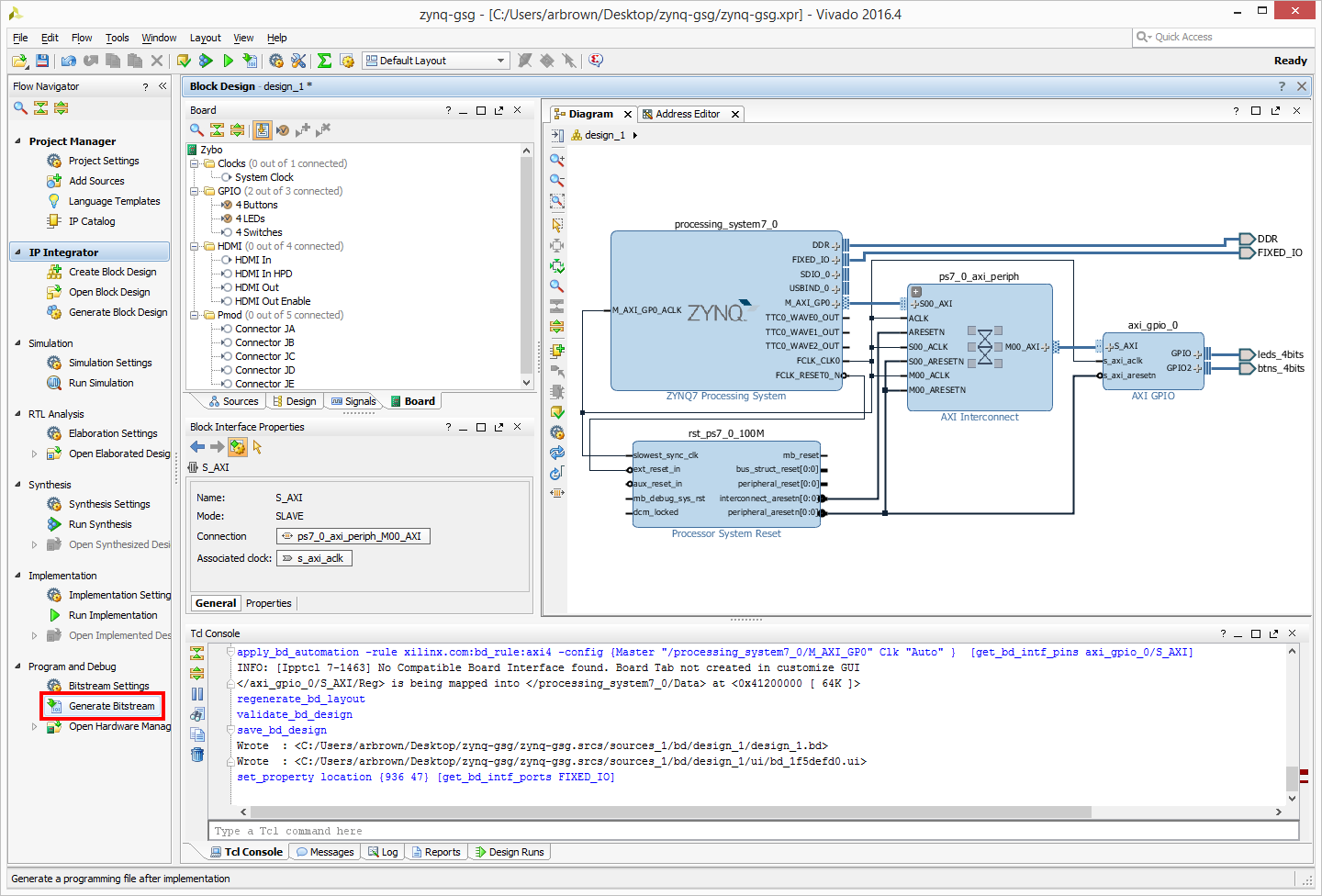The image size is (1322, 896).
Task: Open the Design Runs tab
Action: (510, 852)
